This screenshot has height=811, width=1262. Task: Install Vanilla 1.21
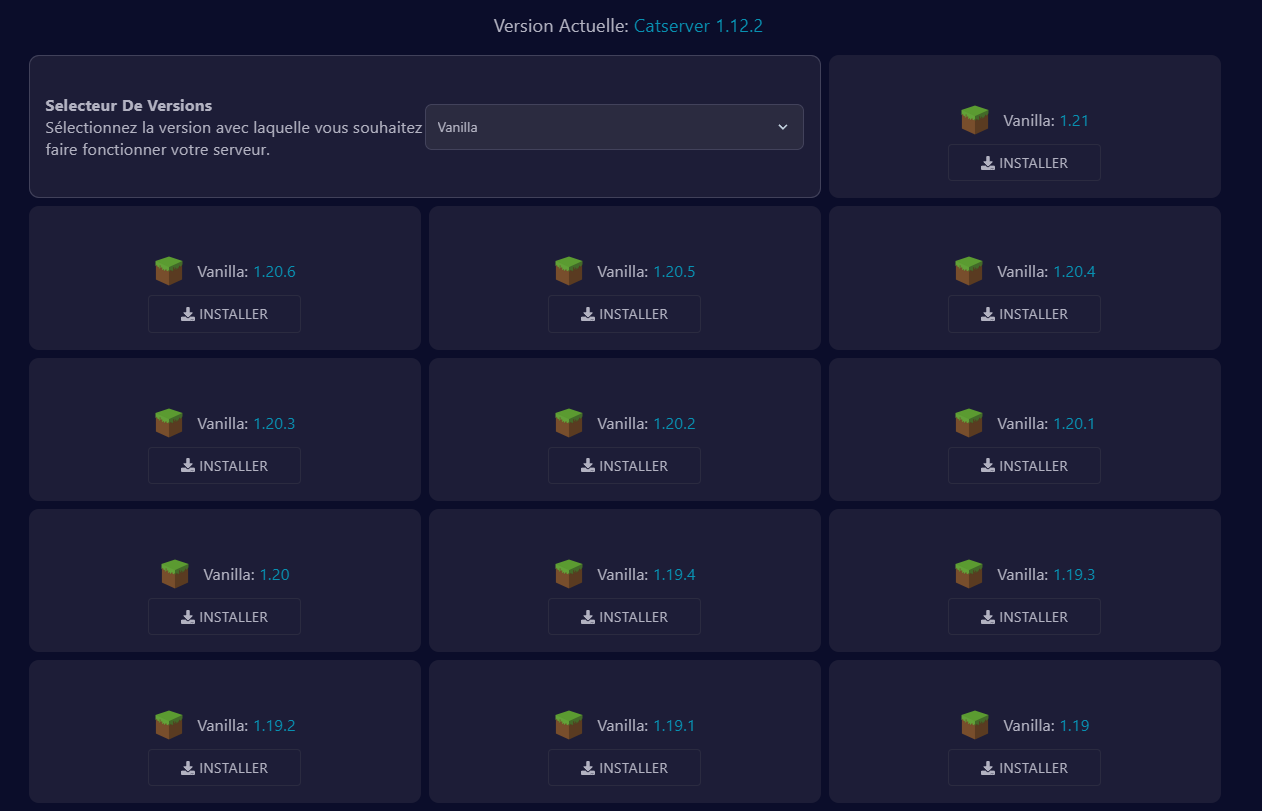point(1024,163)
